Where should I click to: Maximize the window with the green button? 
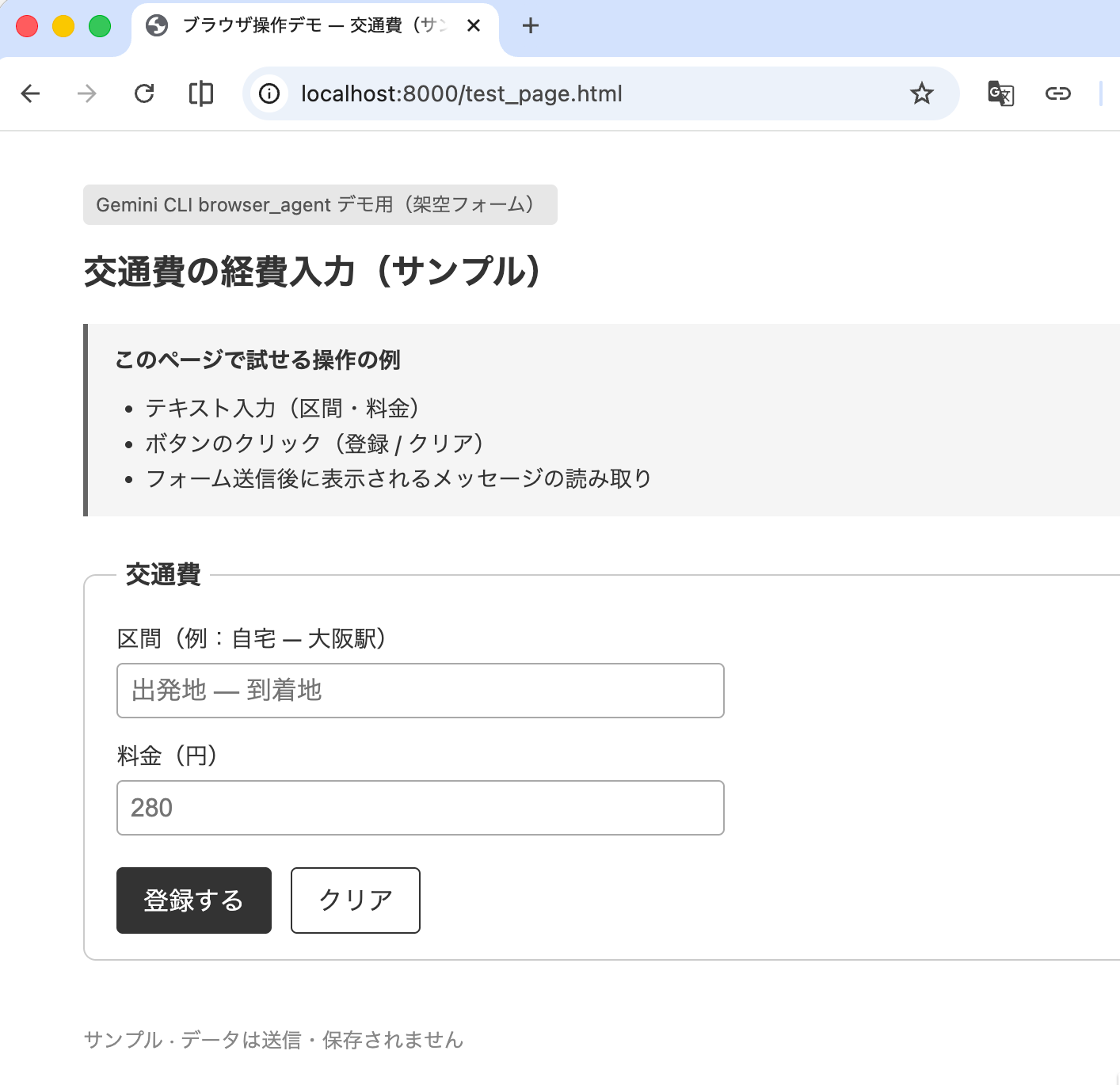pyautogui.click(x=100, y=26)
